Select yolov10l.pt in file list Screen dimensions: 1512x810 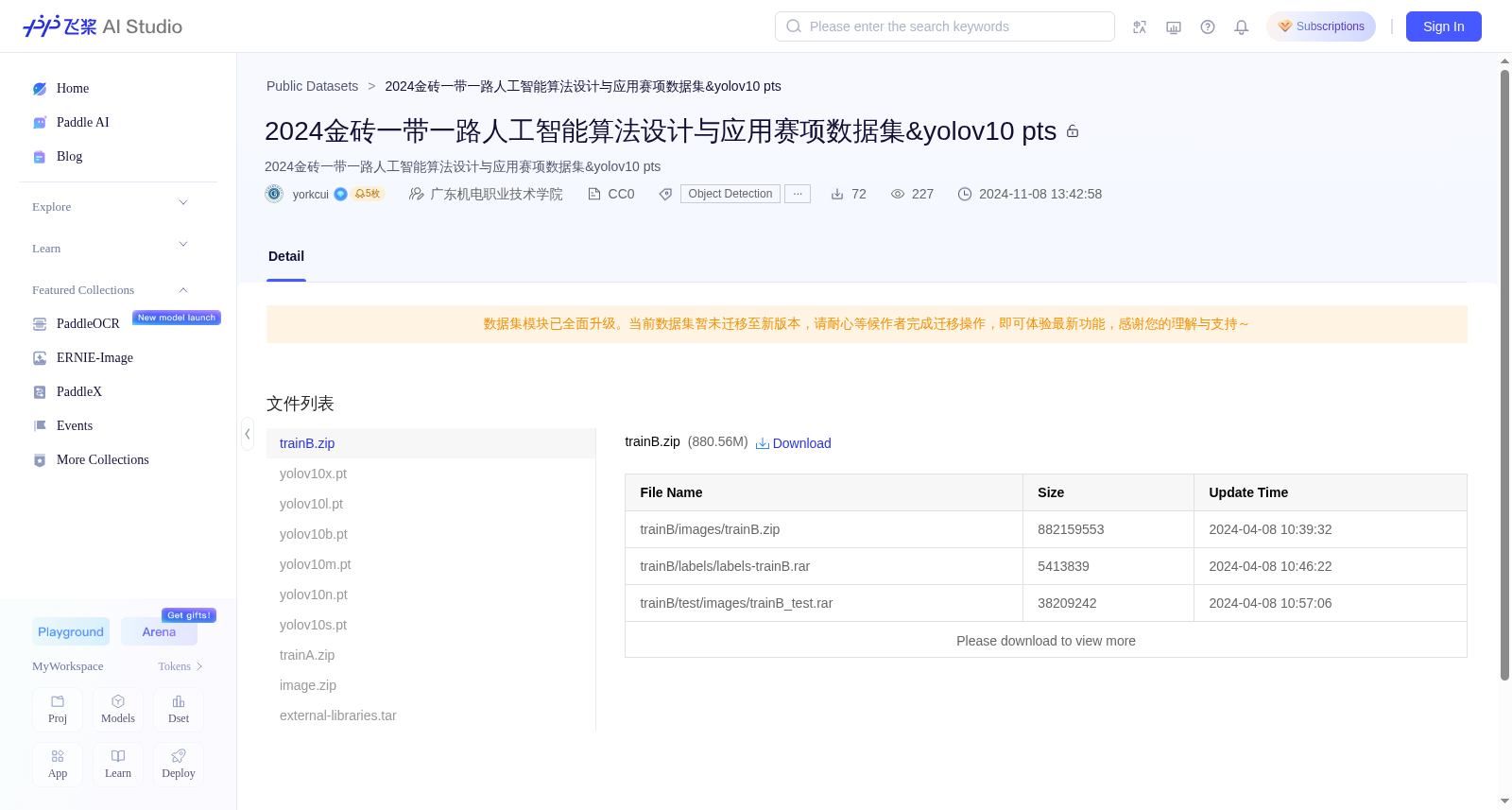pyautogui.click(x=431, y=504)
